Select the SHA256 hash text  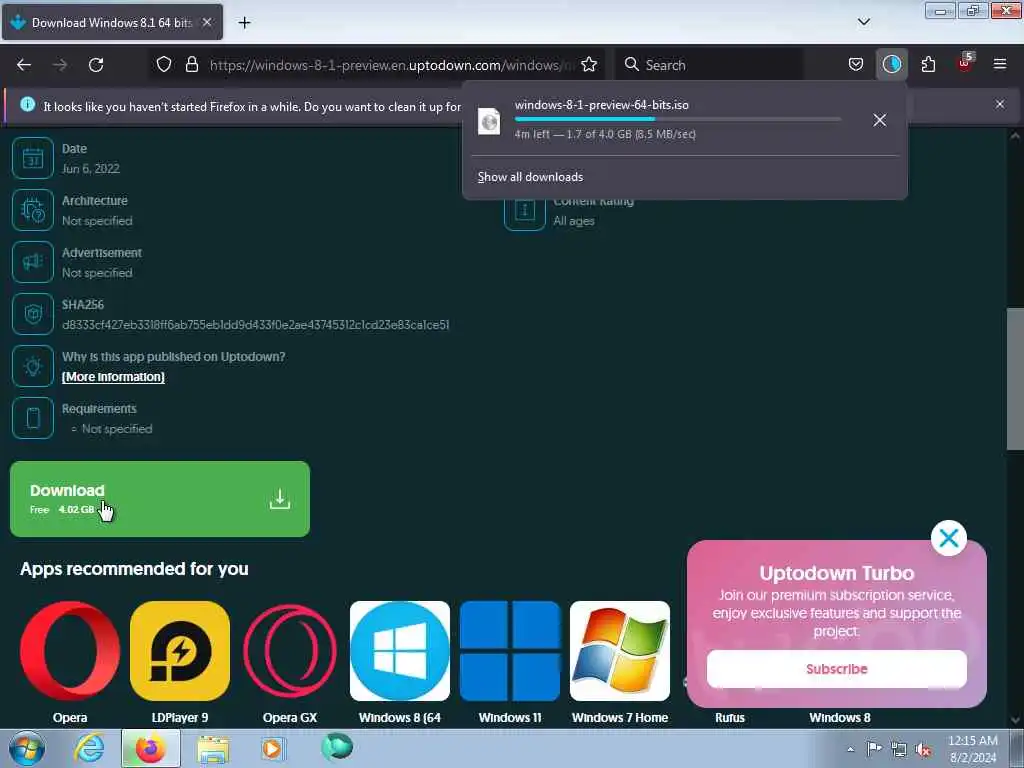[x=255, y=325]
